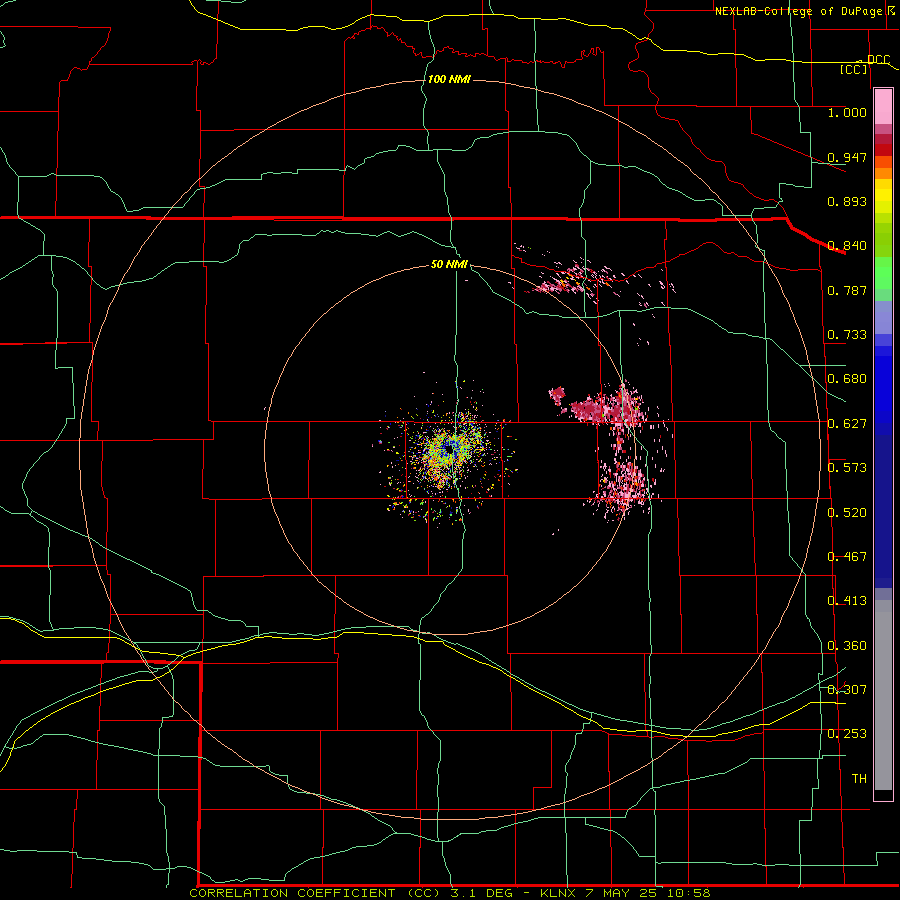Click the pink echo band near 50 NMI northeast

click(574, 278)
